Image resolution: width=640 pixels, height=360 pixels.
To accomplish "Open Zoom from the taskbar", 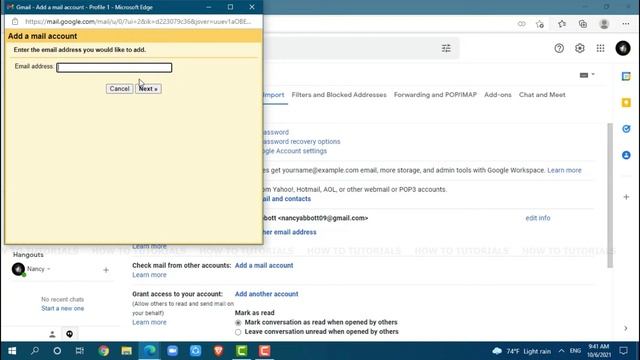I will click(x=172, y=351).
